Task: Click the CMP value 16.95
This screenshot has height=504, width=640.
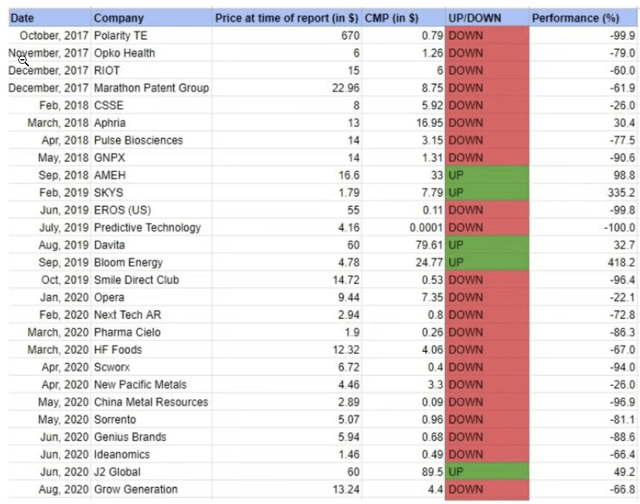Action: (429, 123)
